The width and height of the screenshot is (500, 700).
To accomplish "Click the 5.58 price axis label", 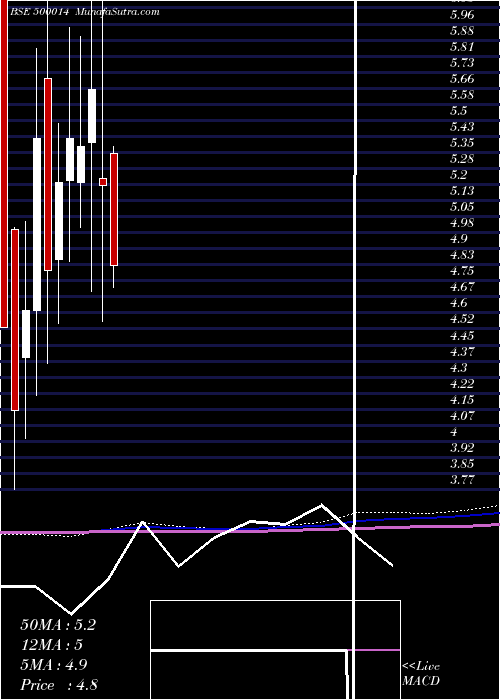I will (x=462, y=95).
